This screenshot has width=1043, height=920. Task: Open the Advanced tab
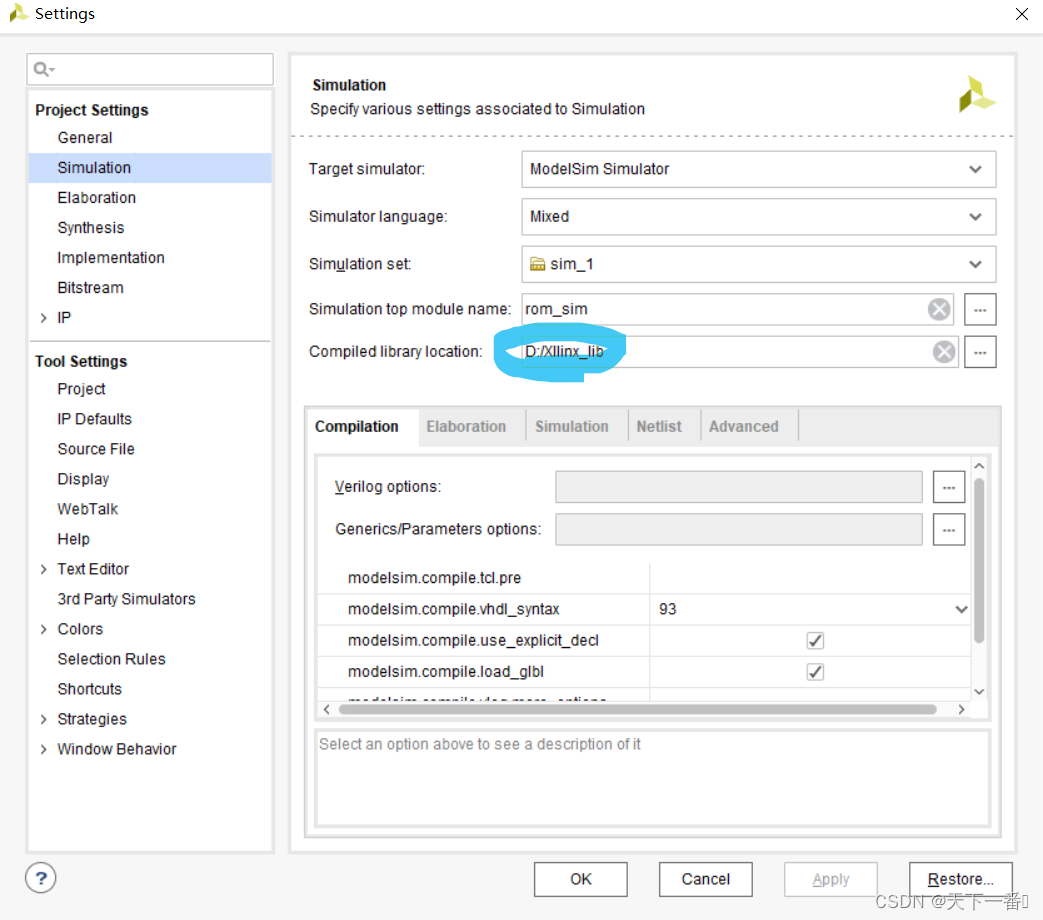[x=742, y=425]
